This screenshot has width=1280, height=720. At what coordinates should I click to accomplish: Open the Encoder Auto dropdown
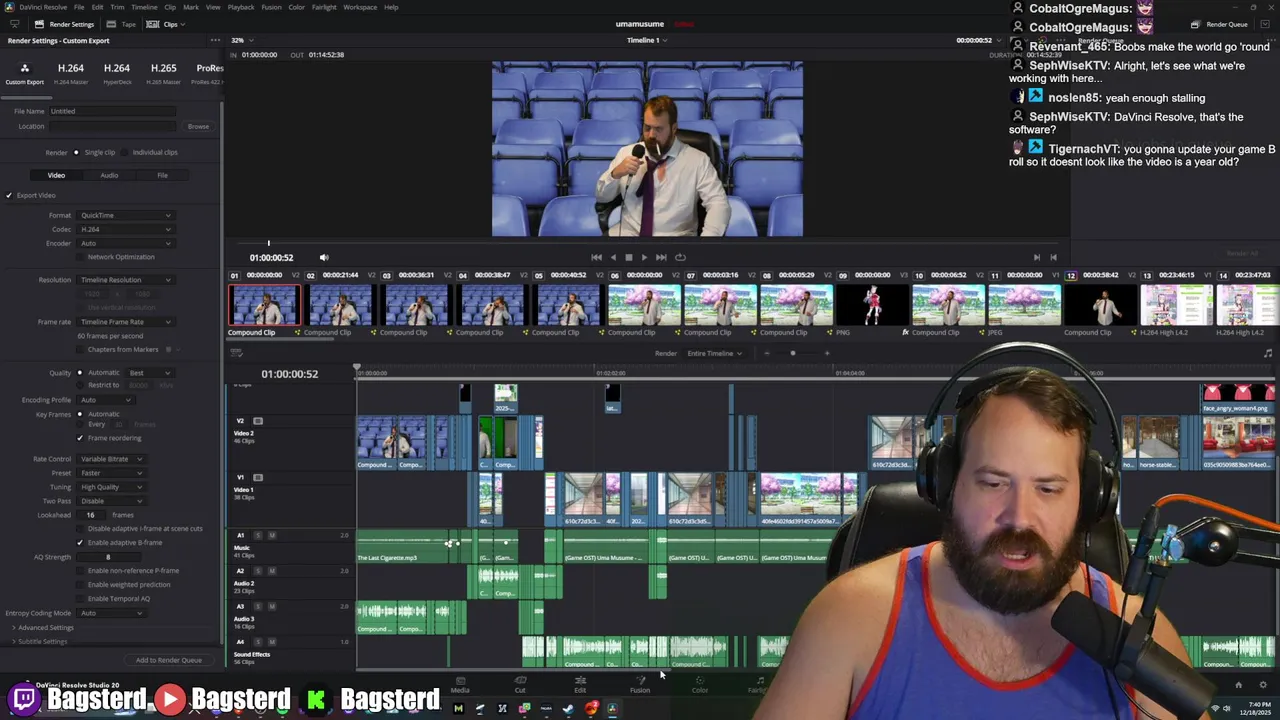click(125, 243)
